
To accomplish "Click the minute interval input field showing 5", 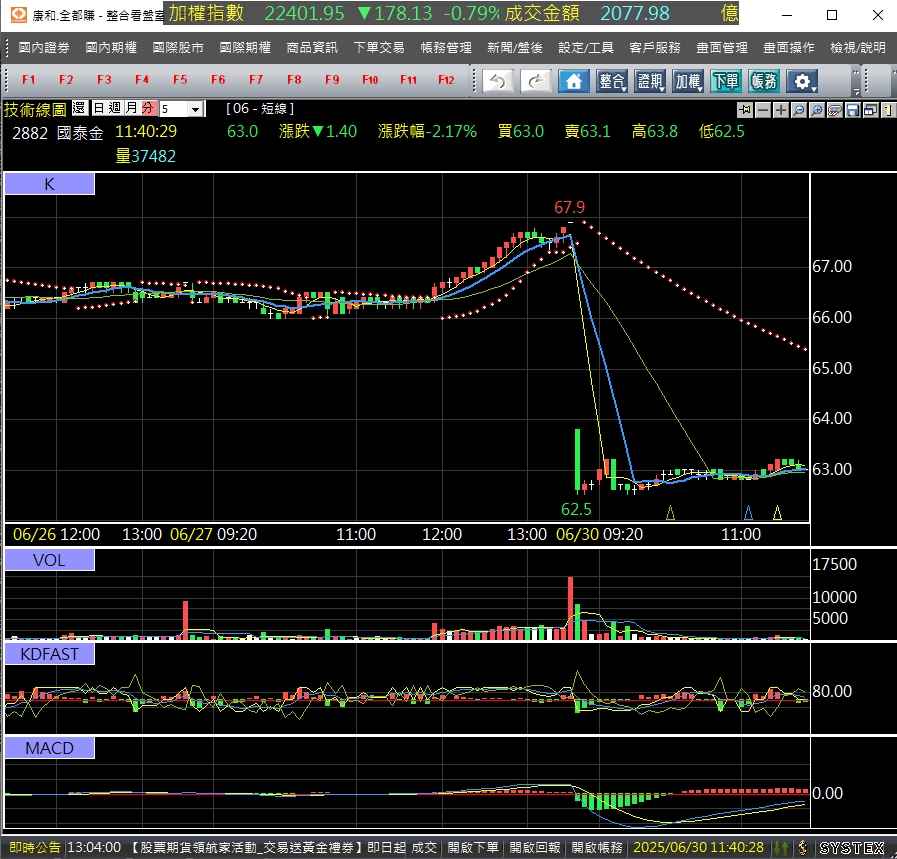I will click(x=174, y=109).
